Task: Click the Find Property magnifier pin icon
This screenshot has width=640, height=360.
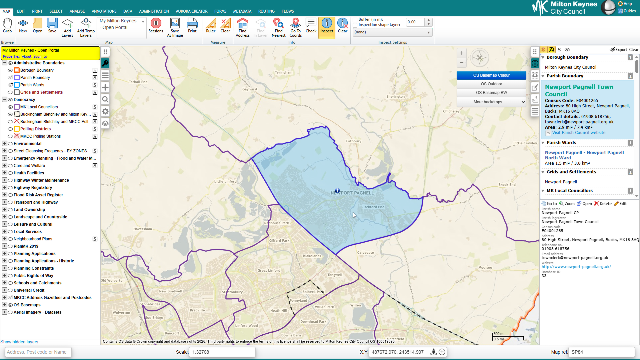Action: click(278, 27)
